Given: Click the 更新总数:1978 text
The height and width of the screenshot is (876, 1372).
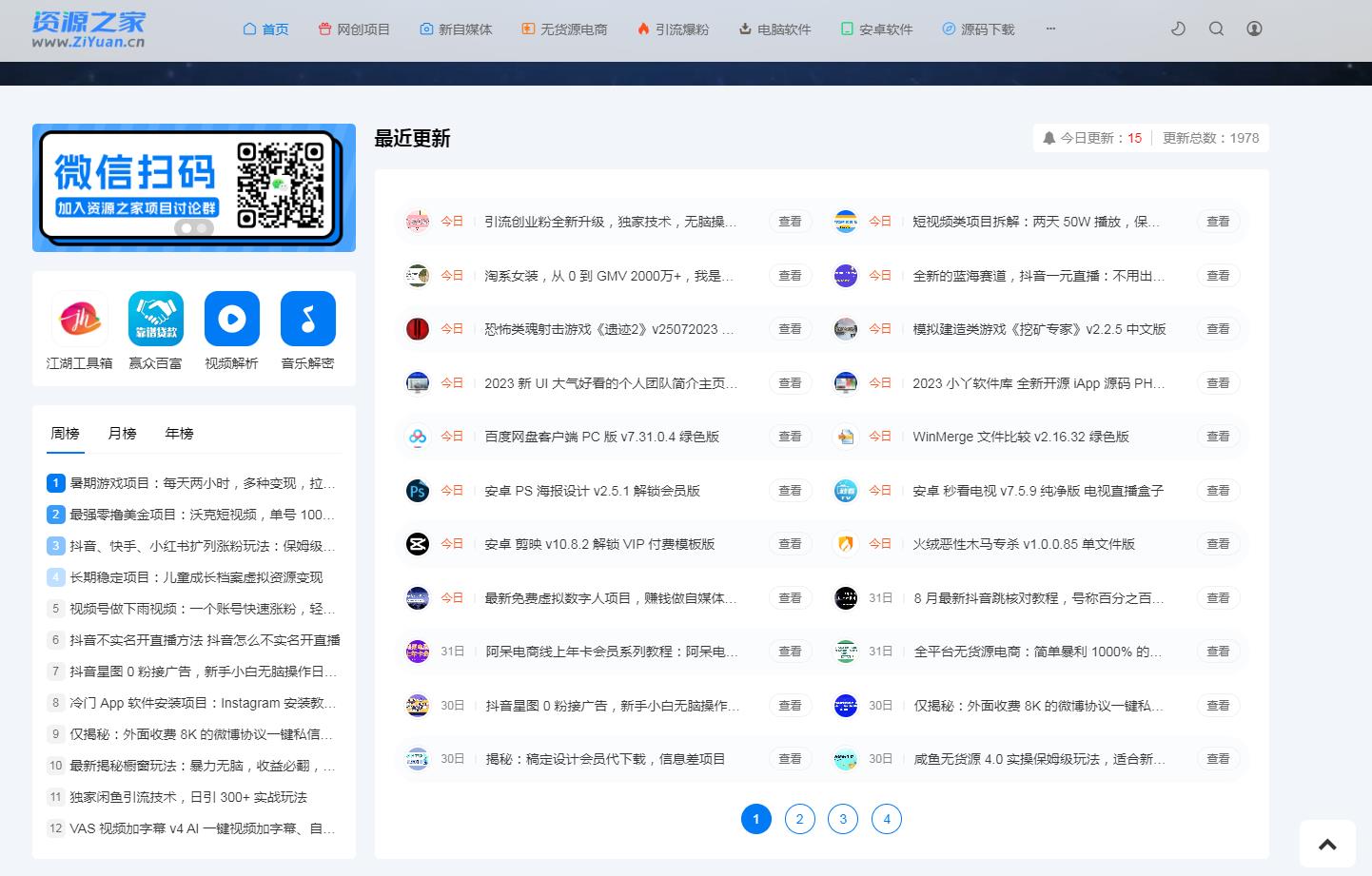Looking at the screenshot, I should click(1210, 138).
